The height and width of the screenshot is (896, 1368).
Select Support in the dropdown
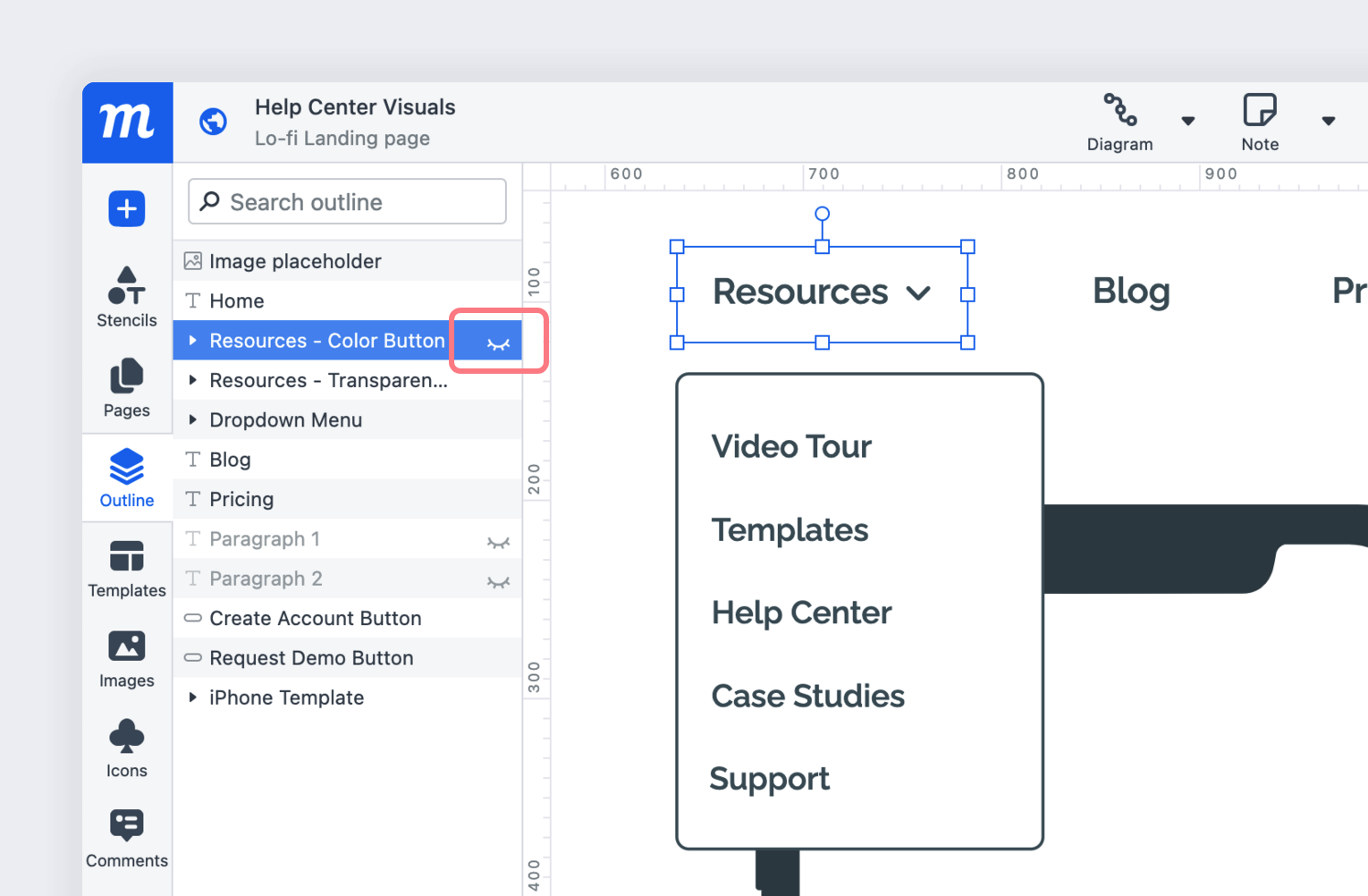(769, 780)
